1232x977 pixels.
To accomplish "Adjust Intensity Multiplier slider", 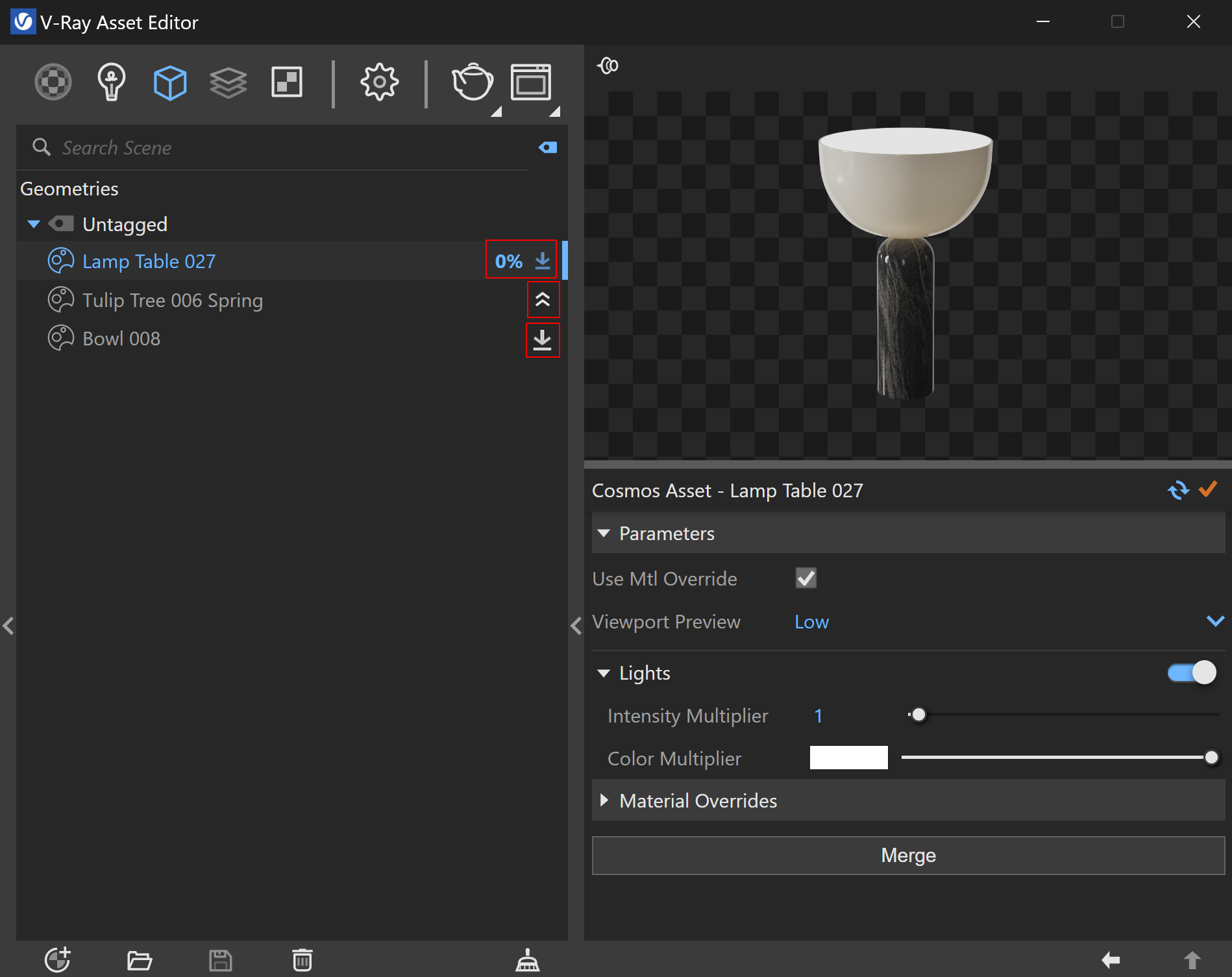I will (918, 715).
